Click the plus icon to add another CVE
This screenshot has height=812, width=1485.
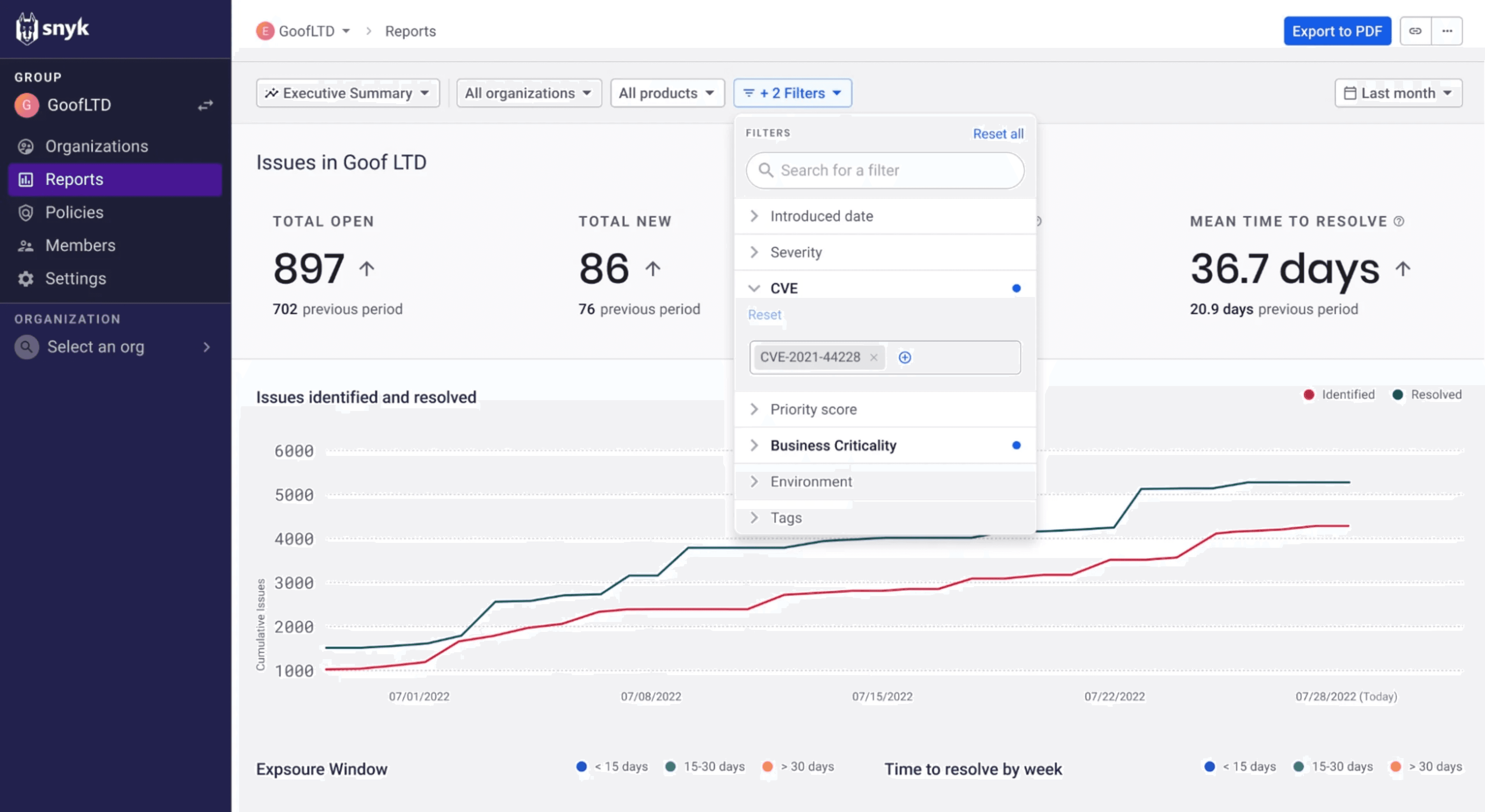(x=905, y=357)
